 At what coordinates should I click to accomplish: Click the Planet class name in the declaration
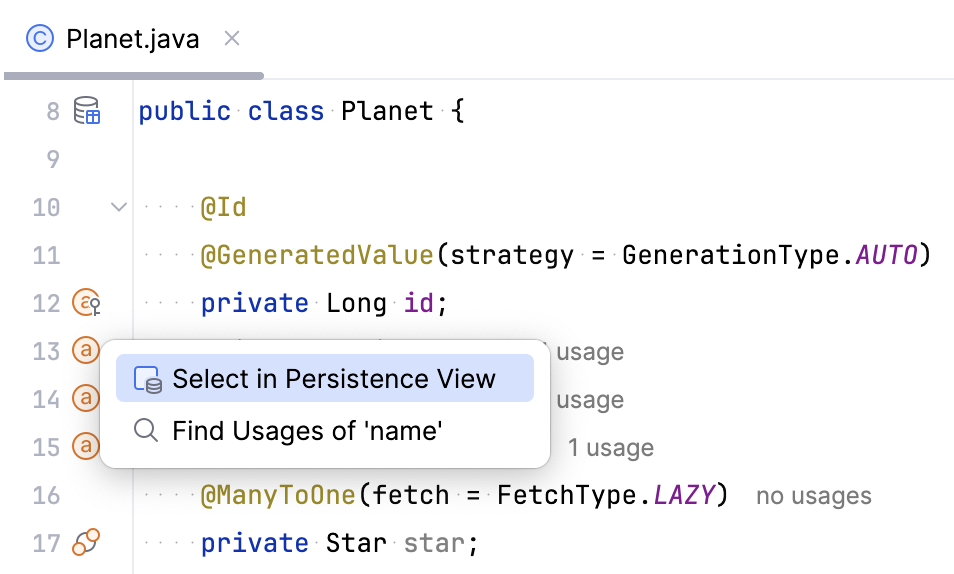coord(387,110)
